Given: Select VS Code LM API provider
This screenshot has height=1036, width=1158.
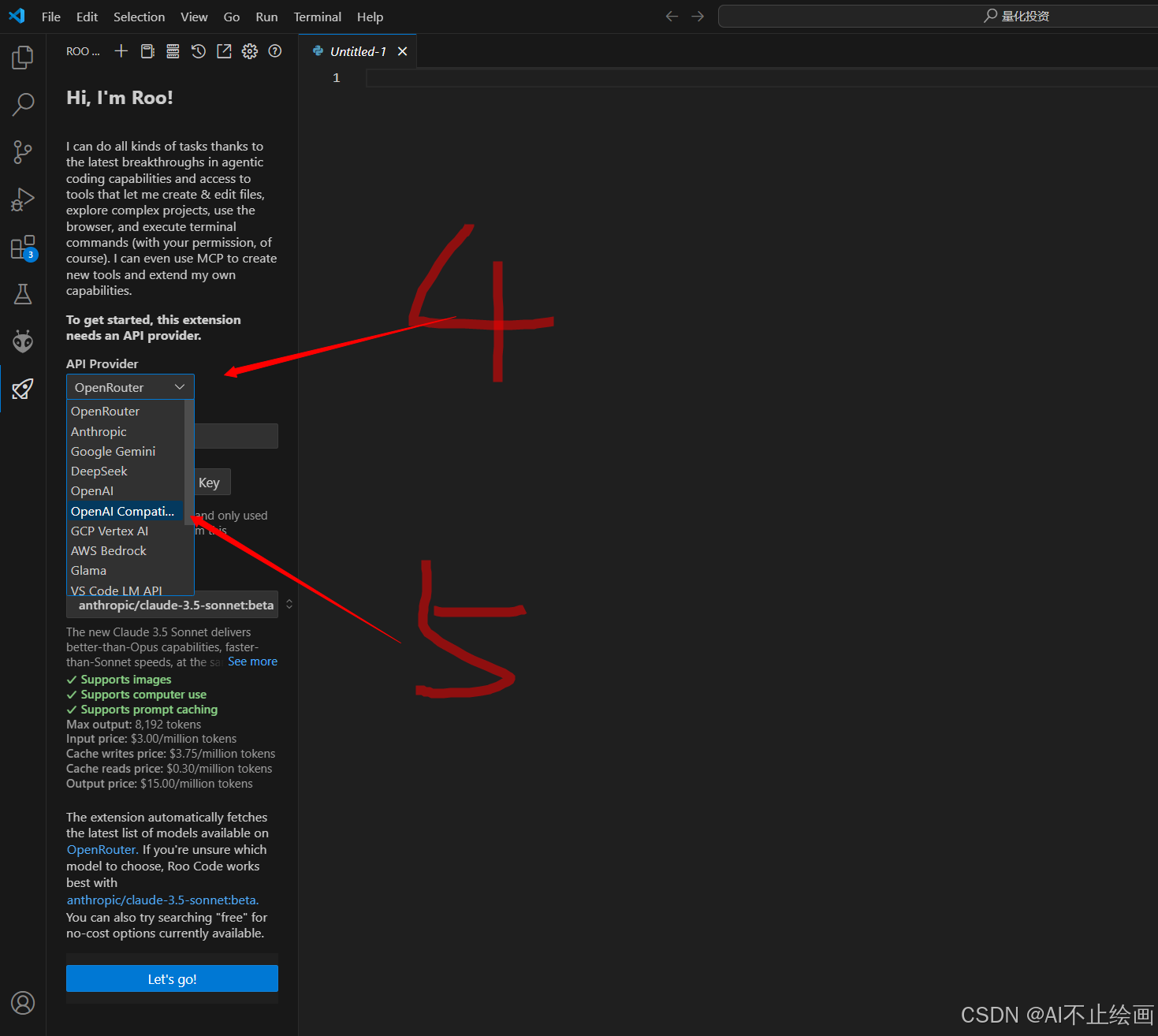Looking at the screenshot, I should (x=126, y=589).
